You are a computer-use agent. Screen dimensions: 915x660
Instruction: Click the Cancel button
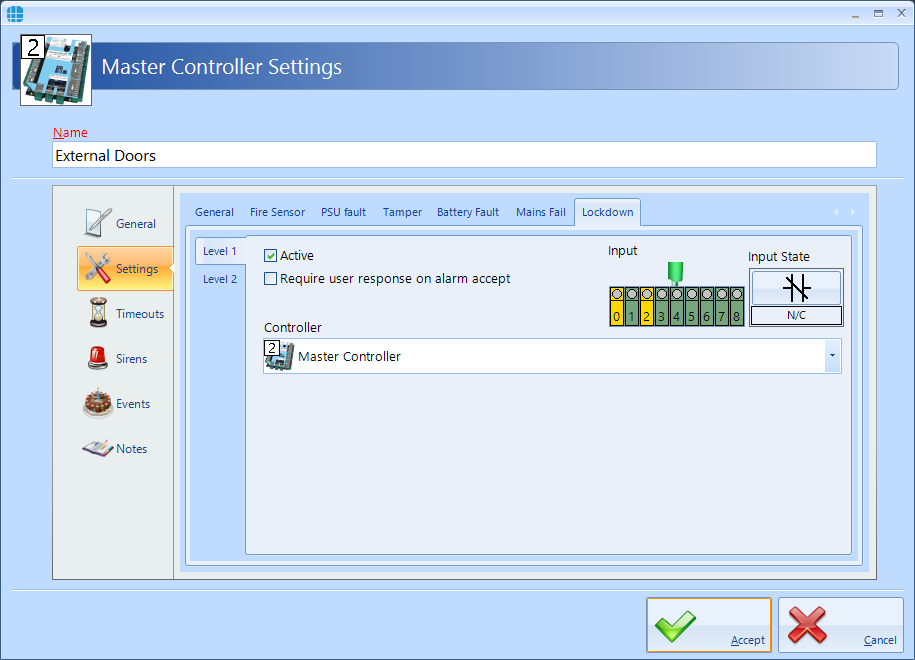click(x=840, y=625)
